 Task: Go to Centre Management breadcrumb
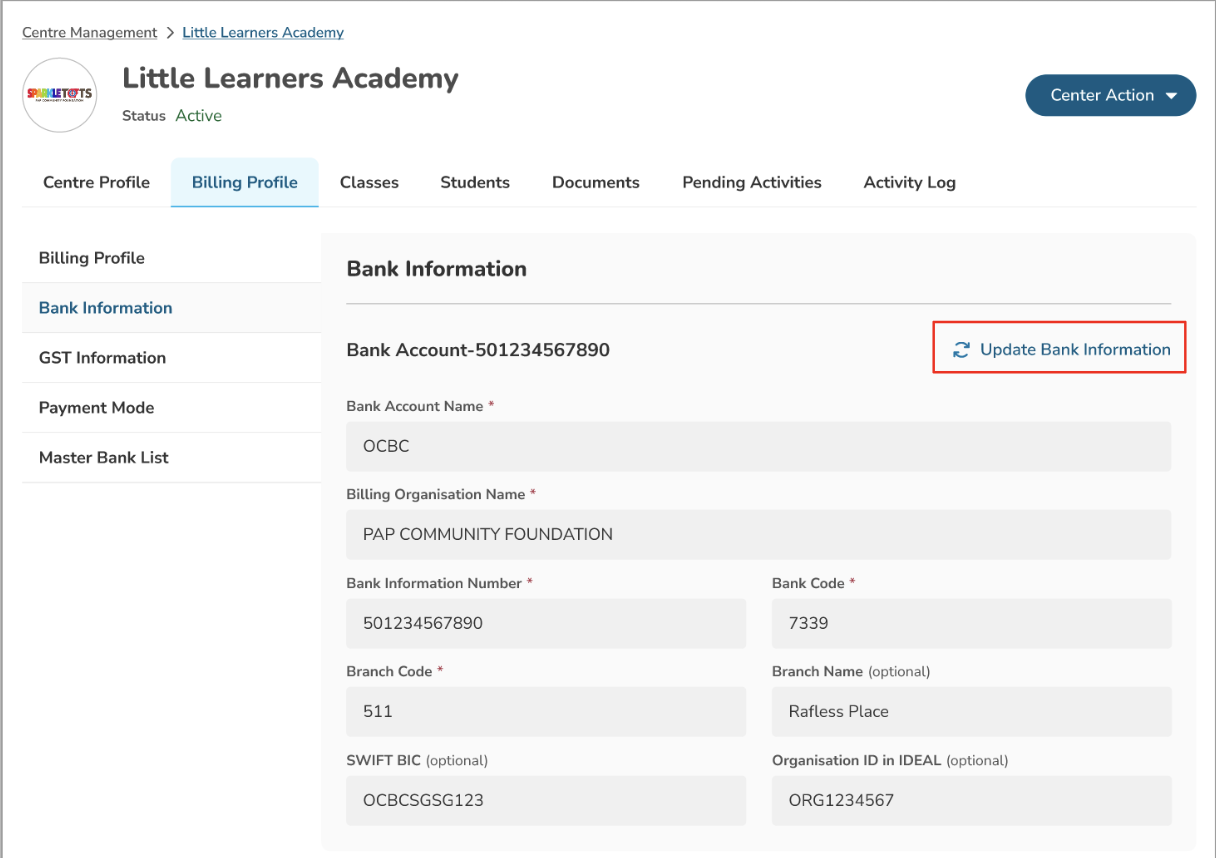(90, 33)
